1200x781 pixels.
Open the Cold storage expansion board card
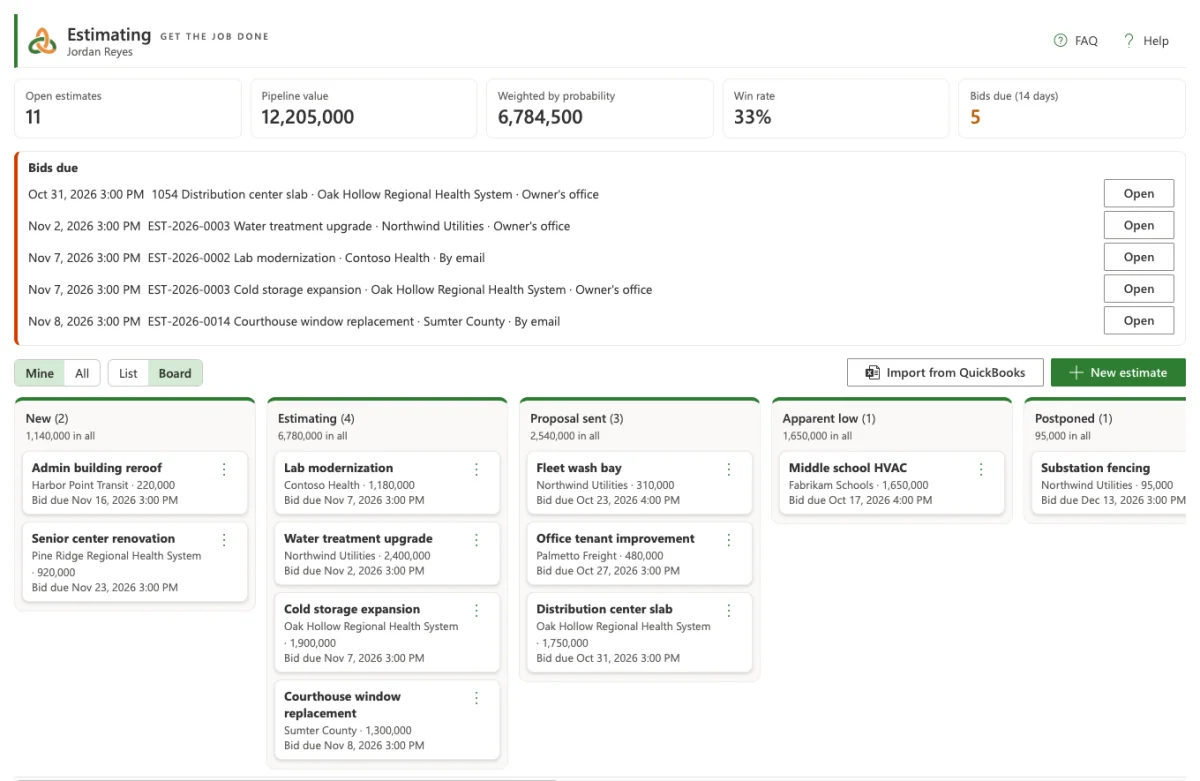pos(386,633)
